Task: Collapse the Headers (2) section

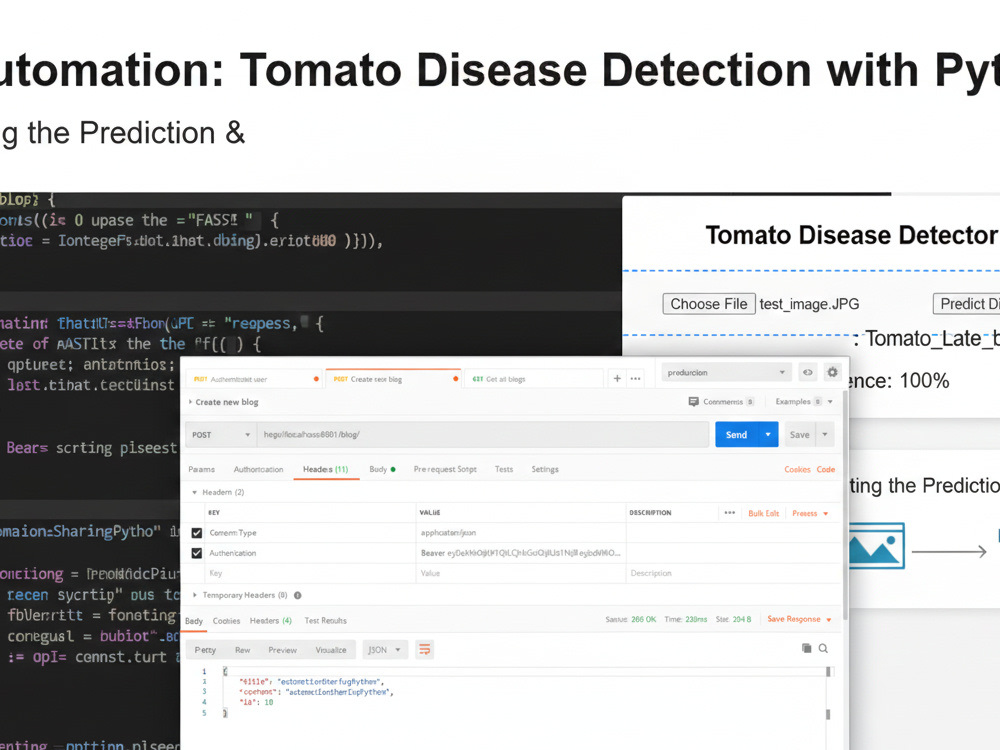Action: (218, 492)
